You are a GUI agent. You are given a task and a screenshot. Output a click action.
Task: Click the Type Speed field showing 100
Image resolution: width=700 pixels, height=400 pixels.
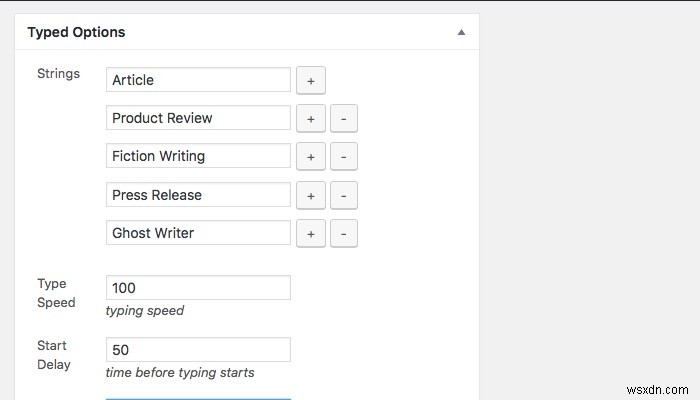coord(198,288)
